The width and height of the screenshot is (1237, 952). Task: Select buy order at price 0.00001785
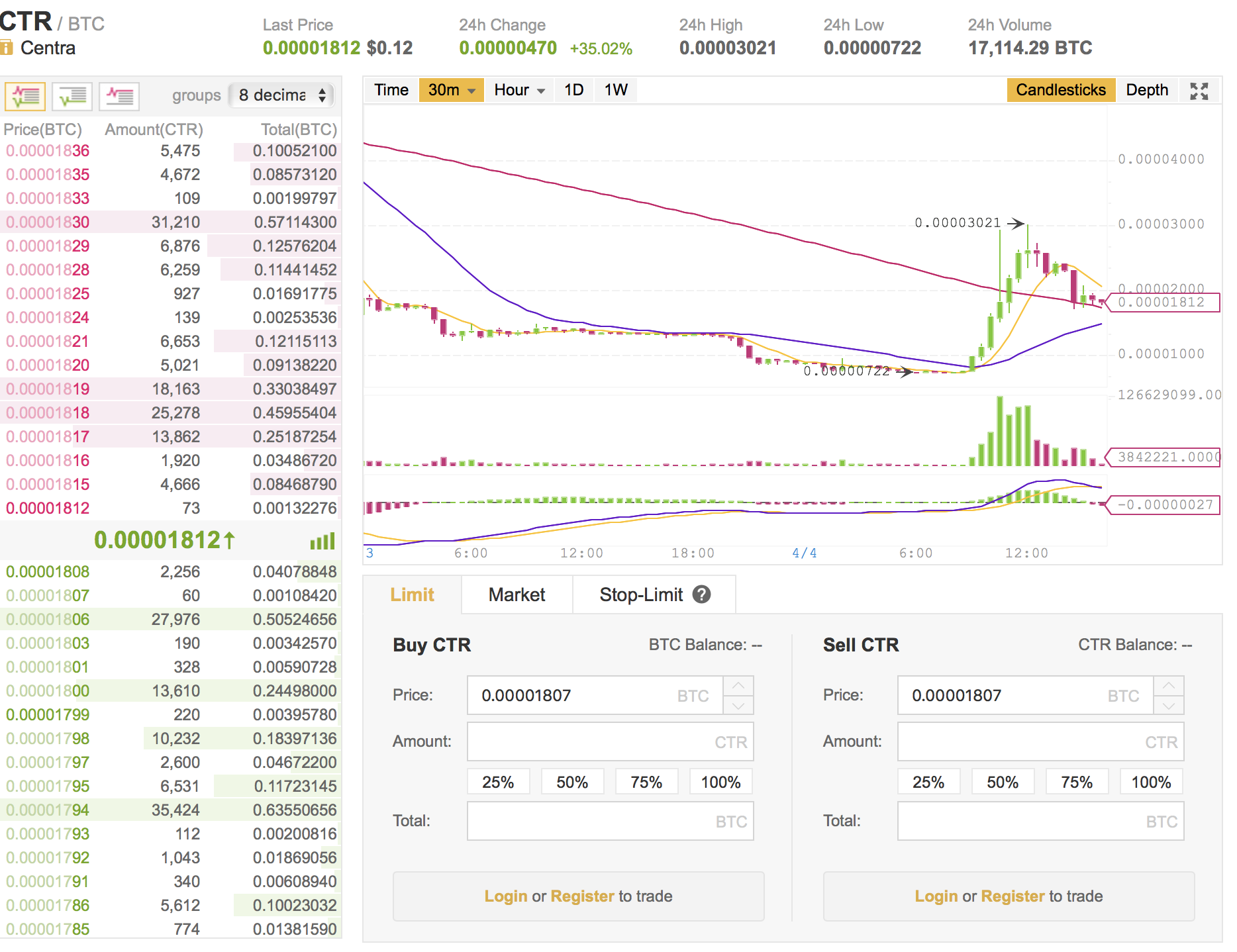(x=171, y=929)
